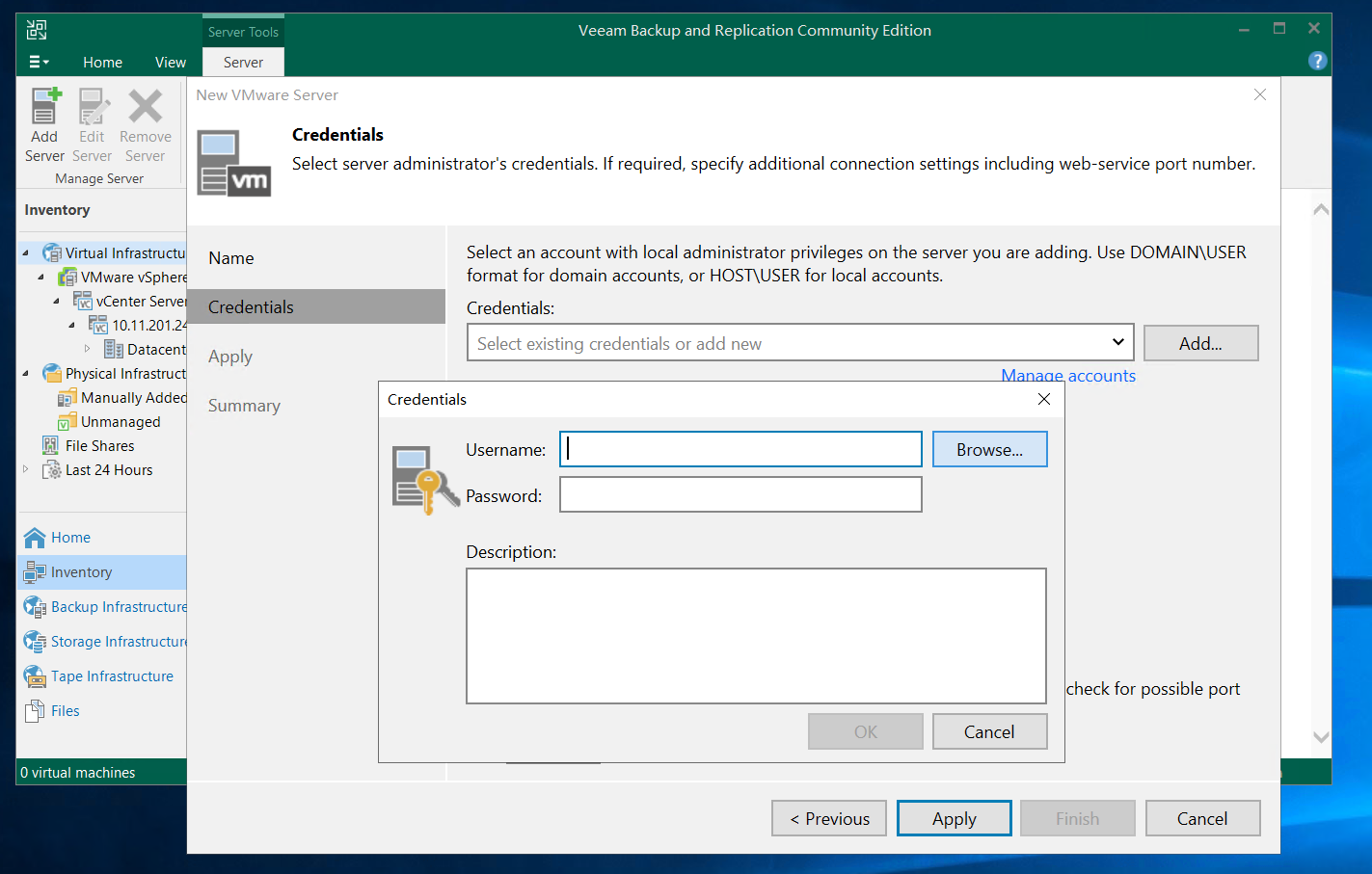Select the Physical Infrastructure icon
1372x874 pixels.
pyautogui.click(x=52, y=374)
